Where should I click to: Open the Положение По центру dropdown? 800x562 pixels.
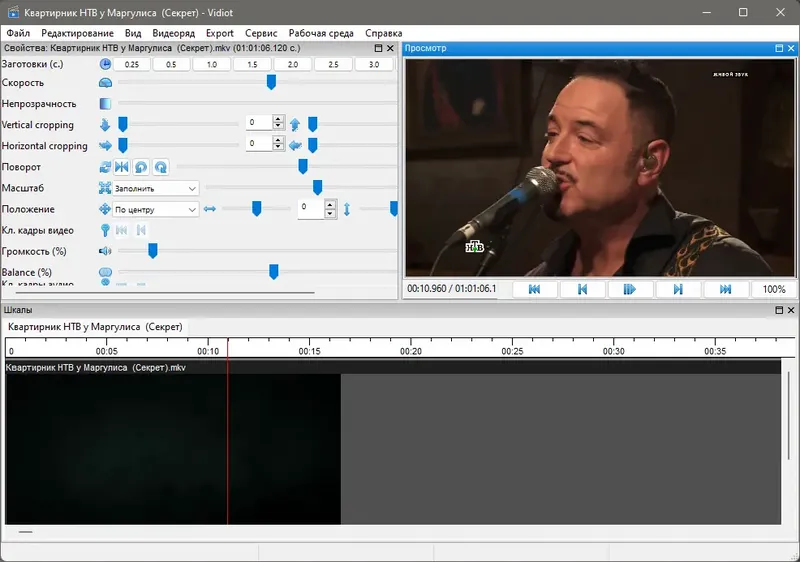click(x=155, y=210)
